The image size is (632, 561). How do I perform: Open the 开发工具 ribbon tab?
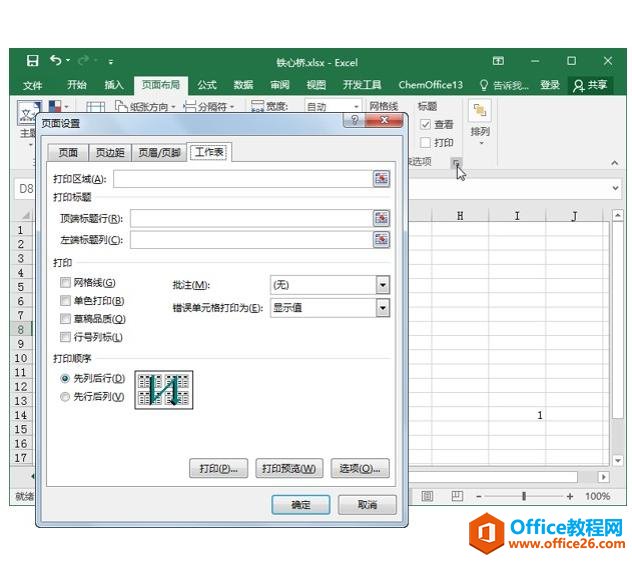click(362, 85)
